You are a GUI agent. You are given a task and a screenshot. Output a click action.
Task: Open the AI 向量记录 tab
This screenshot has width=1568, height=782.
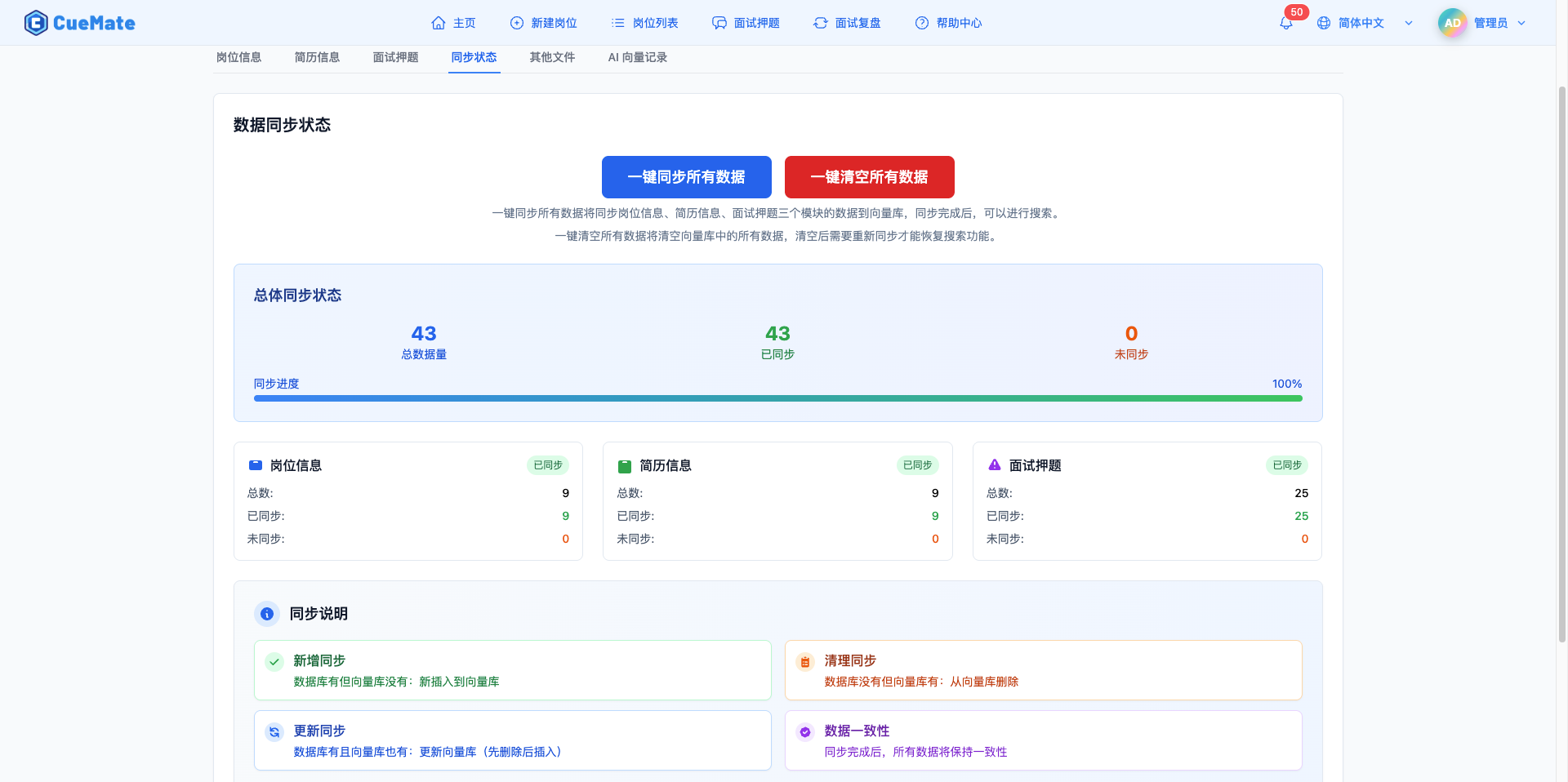click(x=637, y=57)
